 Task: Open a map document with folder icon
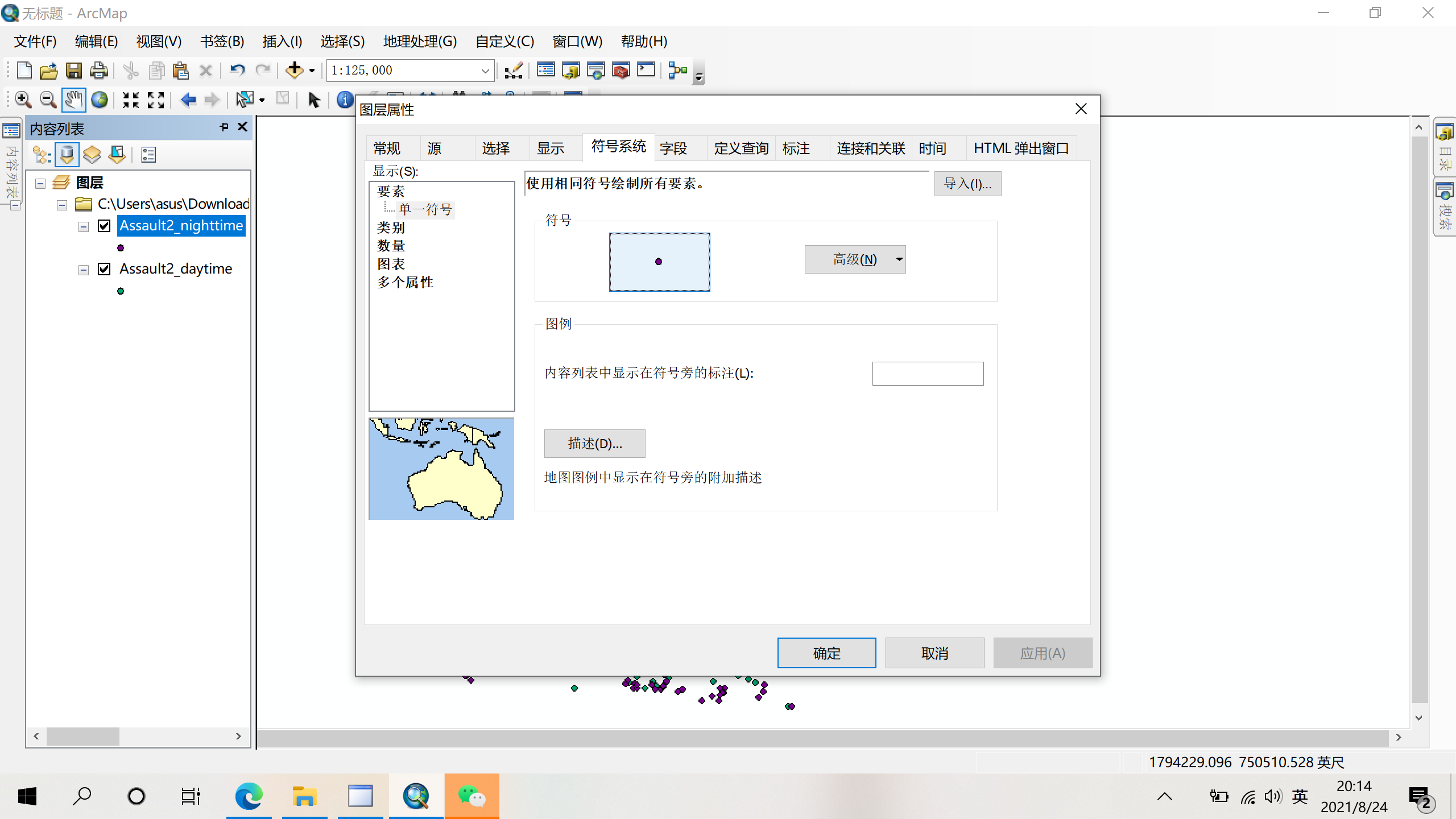tap(49, 71)
